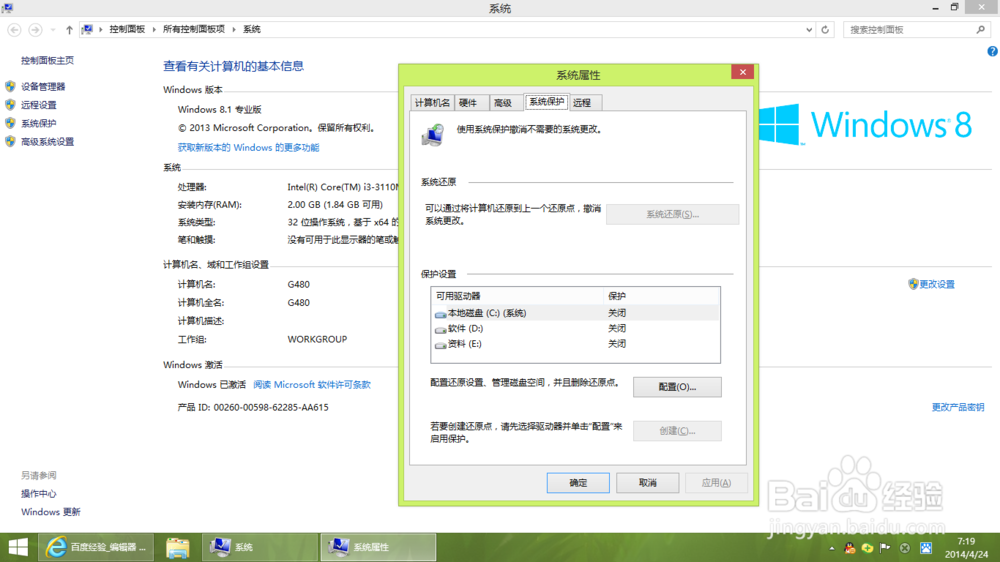Close the 系统属性 dialog
The height and width of the screenshot is (562, 1000).
click(x=742, y=72)
